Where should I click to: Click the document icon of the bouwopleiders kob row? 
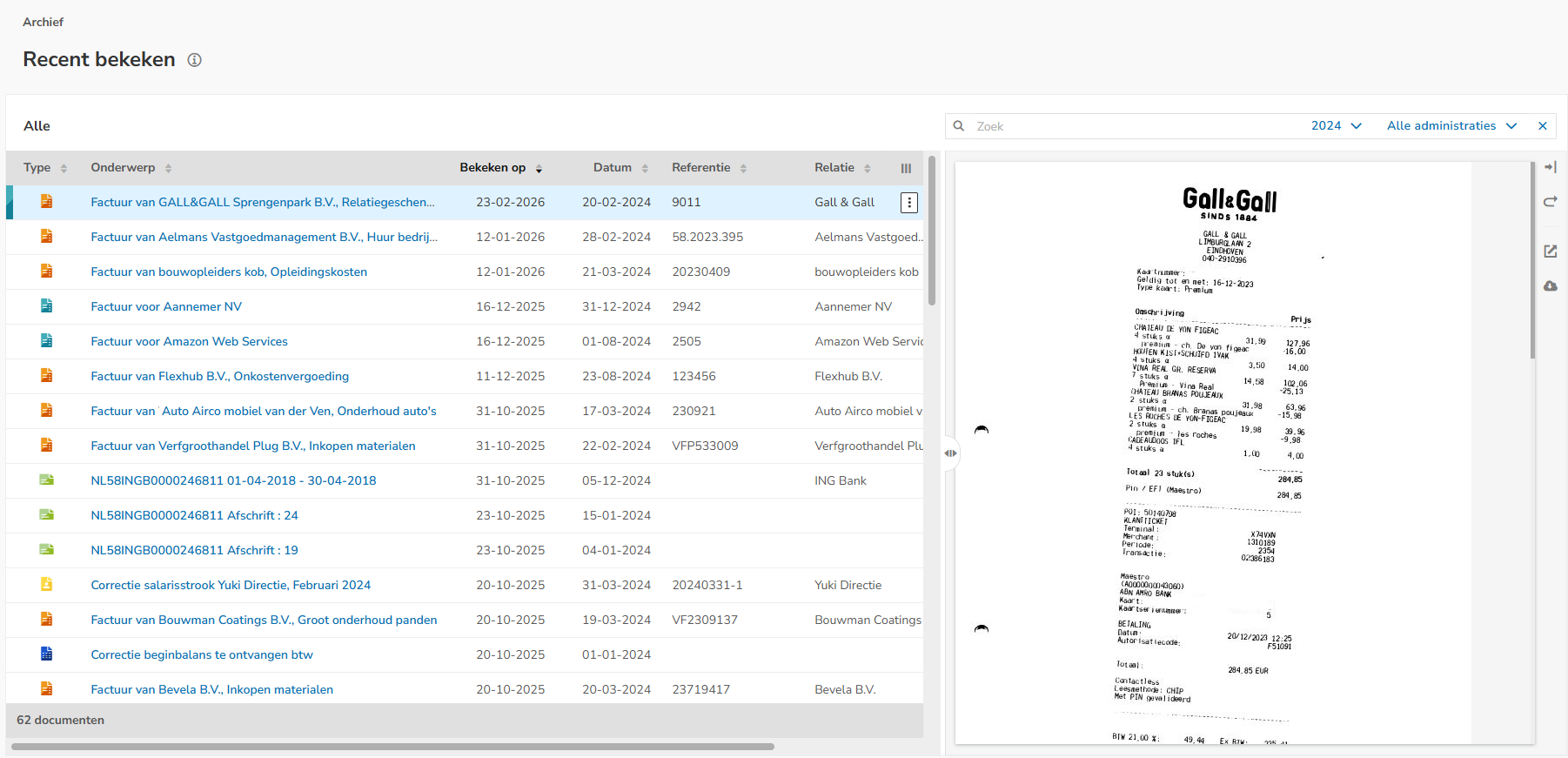[x=47, y=272]
